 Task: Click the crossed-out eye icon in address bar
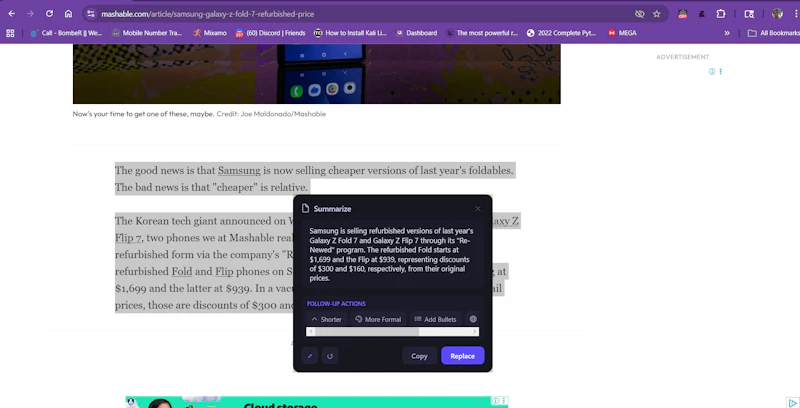tap(639, 14)
